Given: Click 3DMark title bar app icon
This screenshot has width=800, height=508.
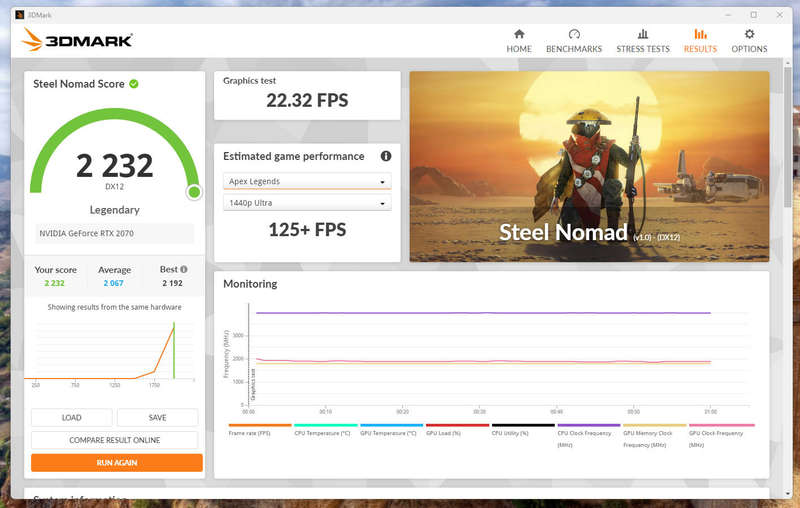Looking at the screenshot, I should (x=20, y=15).
